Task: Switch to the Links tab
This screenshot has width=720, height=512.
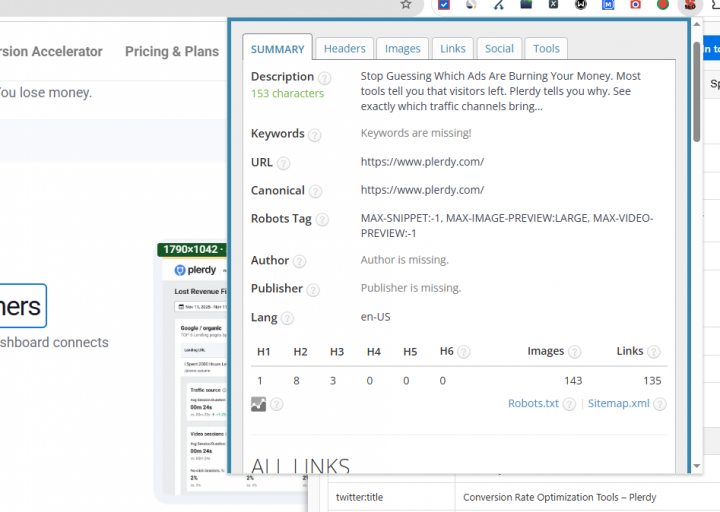Action: pos(453,49)
